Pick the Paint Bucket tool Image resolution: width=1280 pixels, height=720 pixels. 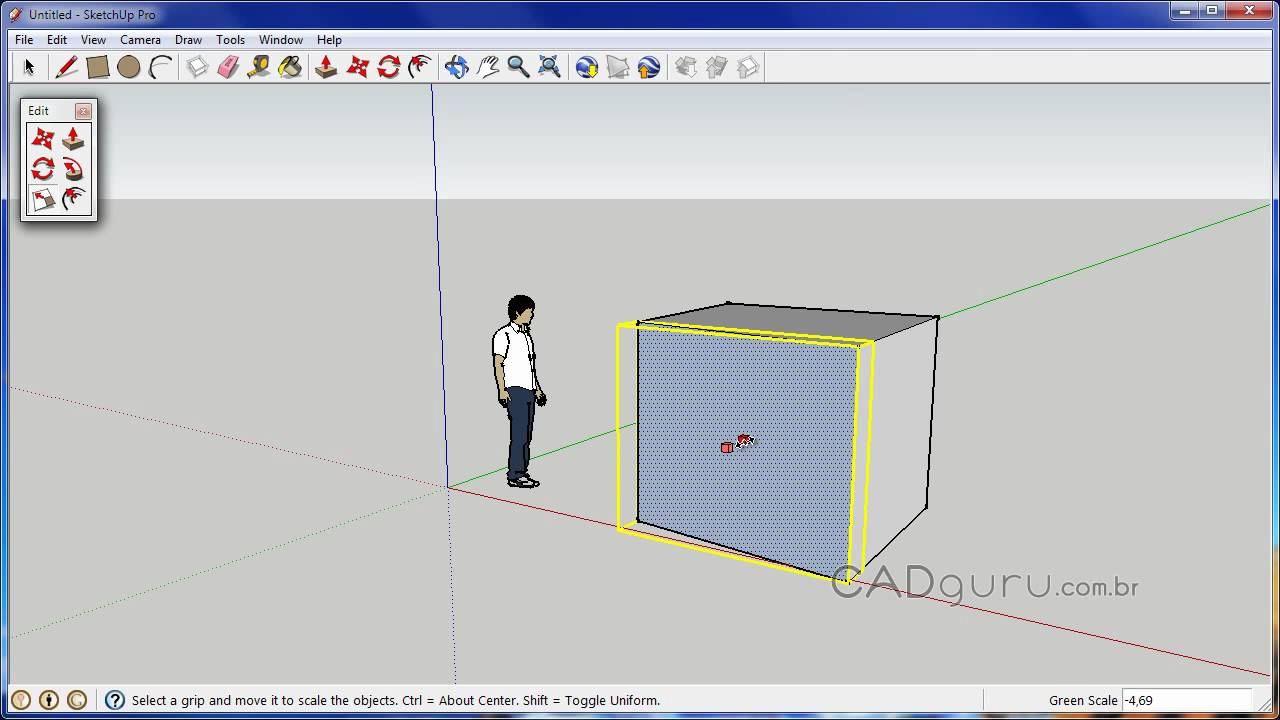(x=290, y=67)
